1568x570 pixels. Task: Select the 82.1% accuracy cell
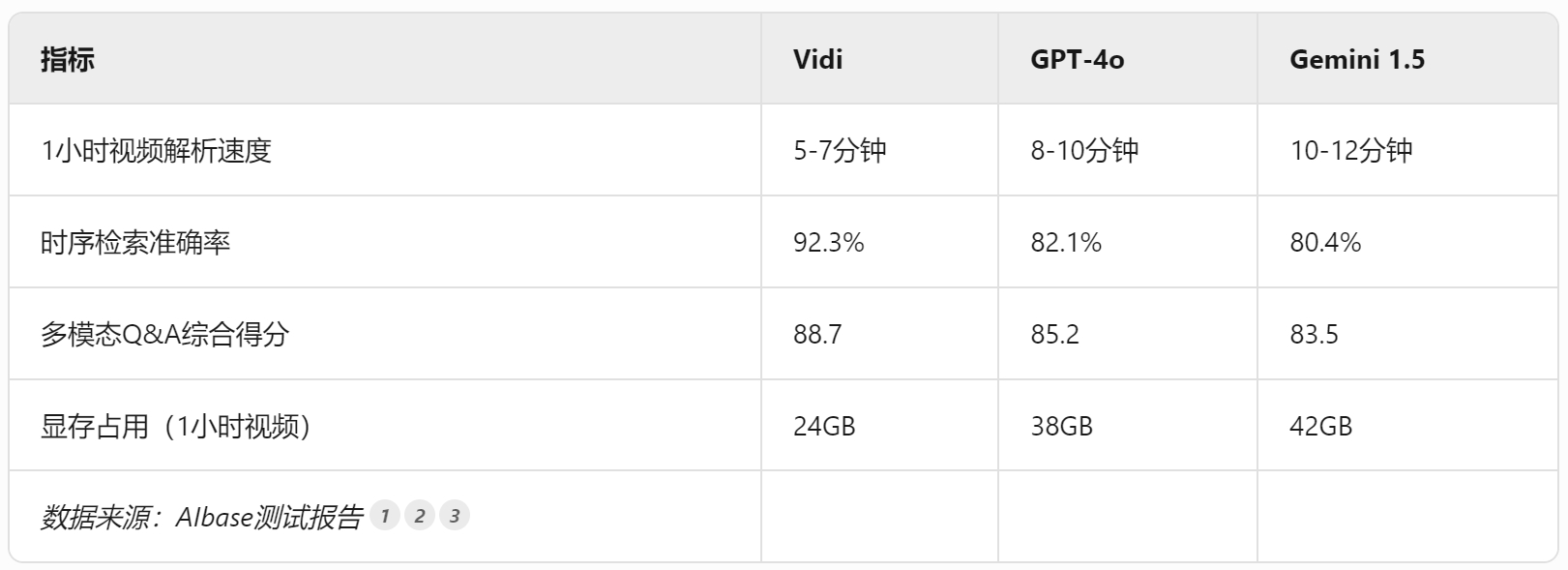click(x=1066, y=243)
